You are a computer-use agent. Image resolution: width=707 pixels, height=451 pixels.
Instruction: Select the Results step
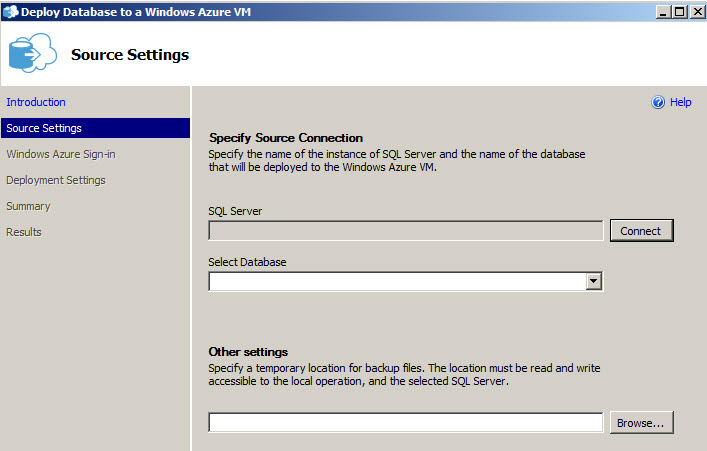[24, 232]
